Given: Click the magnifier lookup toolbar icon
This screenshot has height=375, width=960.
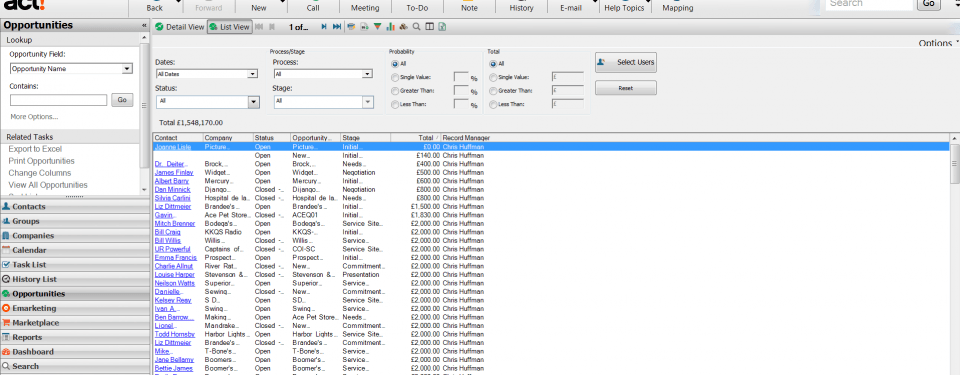Looking at the screenshot, I should [416, 27].
